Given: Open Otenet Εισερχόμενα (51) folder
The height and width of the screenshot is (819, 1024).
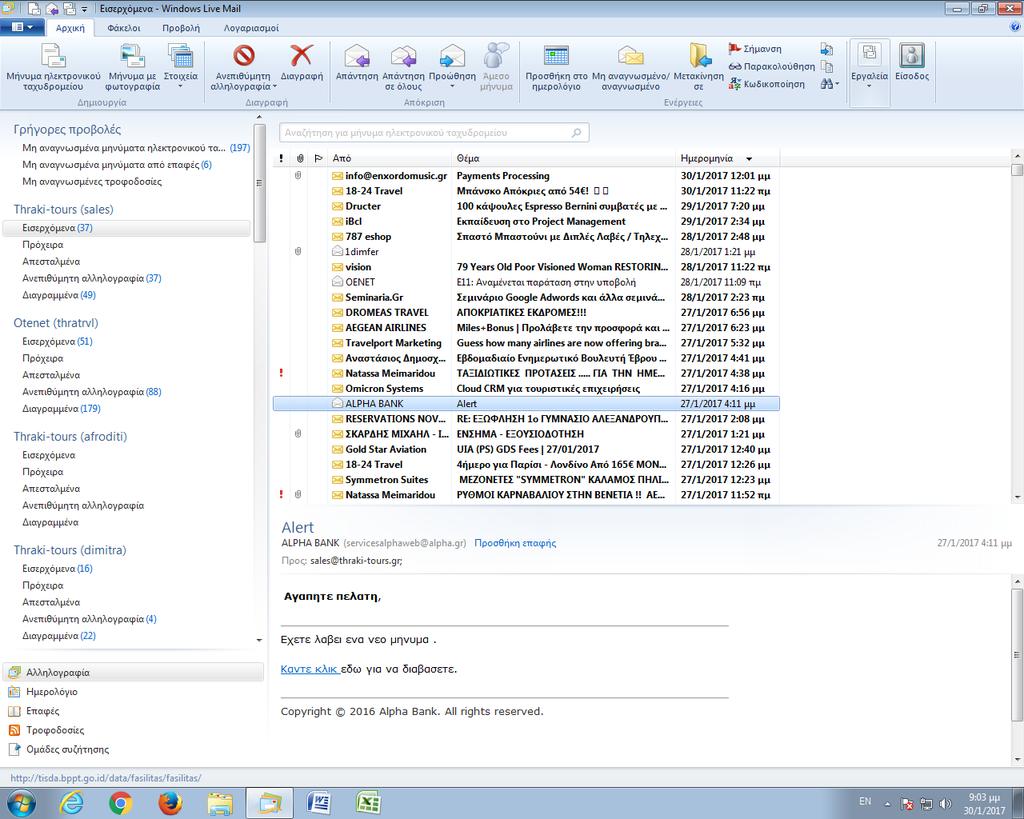Looking at the screenshot, I should tap(57, 342).
